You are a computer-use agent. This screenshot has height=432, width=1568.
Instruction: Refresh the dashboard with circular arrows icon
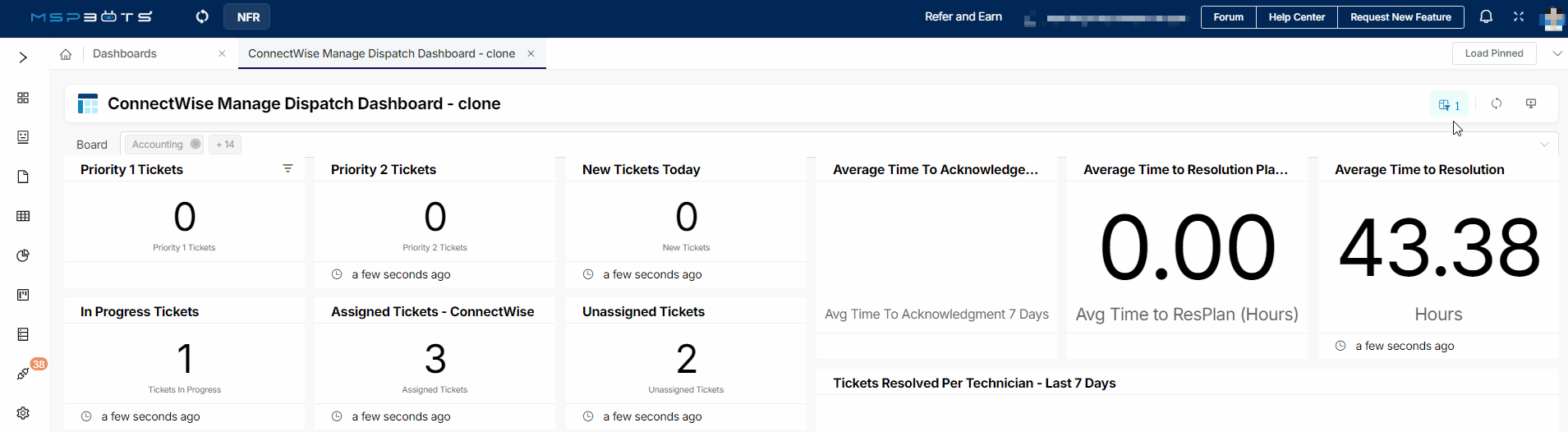coord(1497,103)
